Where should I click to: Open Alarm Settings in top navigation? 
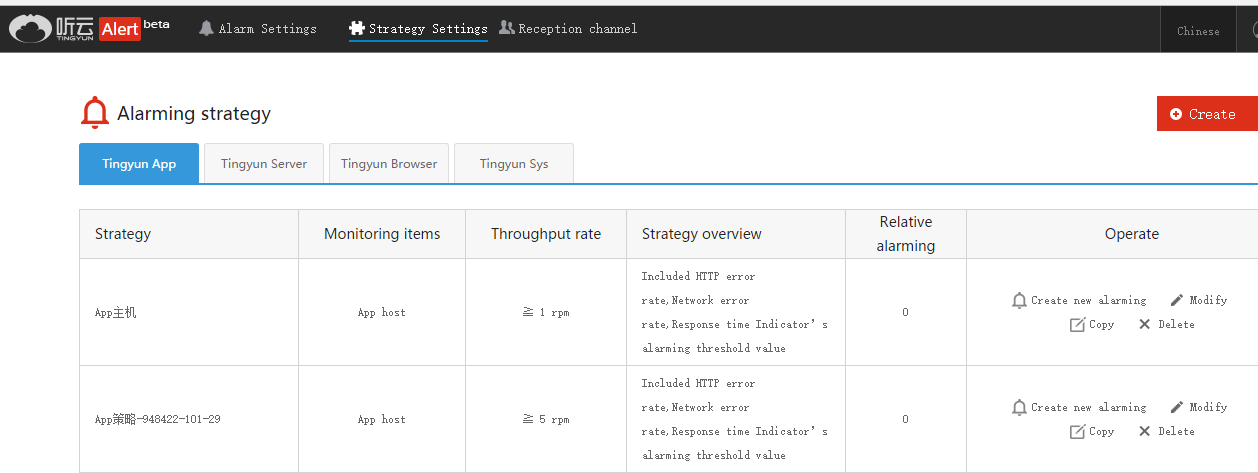click(x=258, y=29)
